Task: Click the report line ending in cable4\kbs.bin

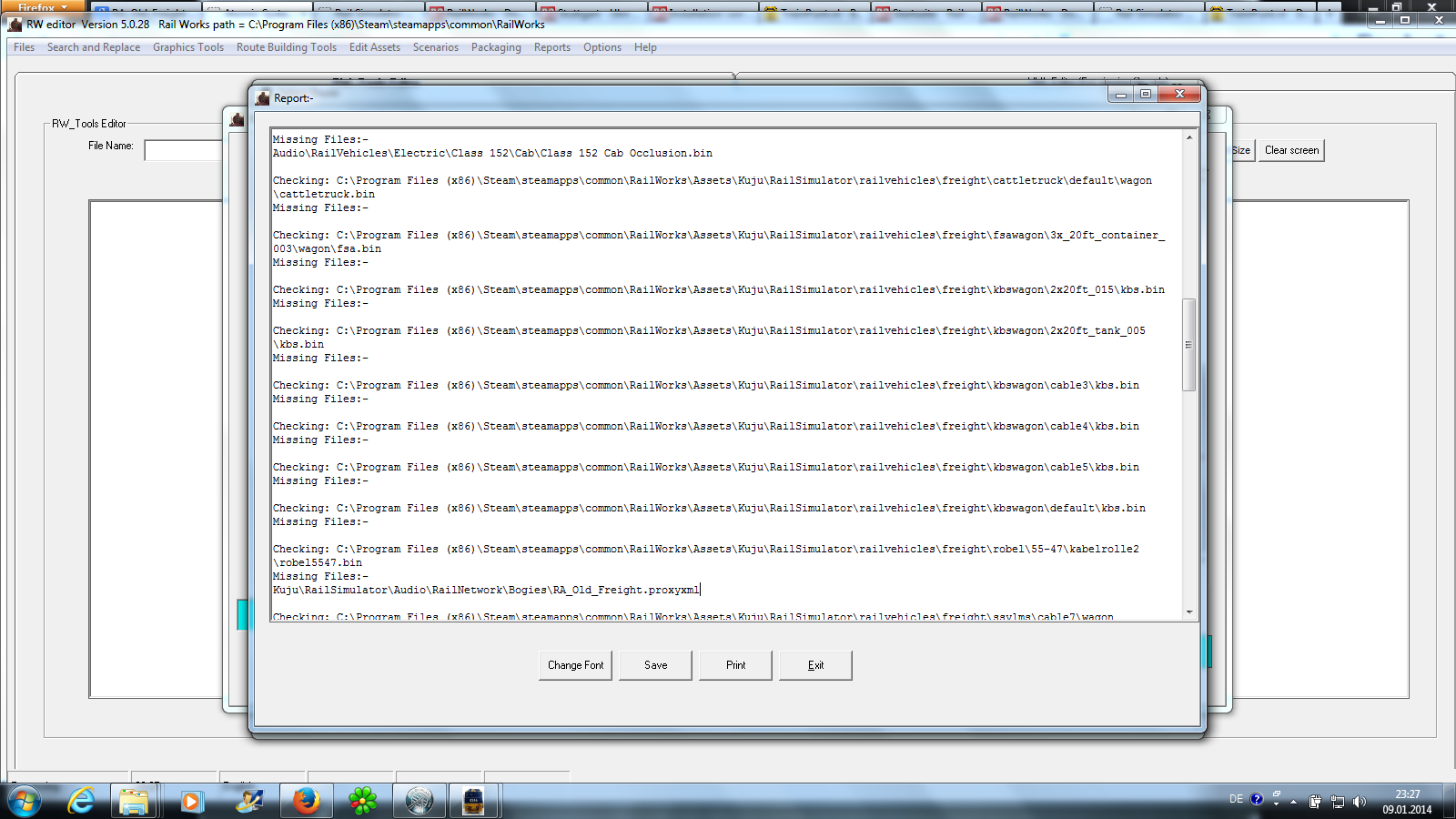Action: (x=706, y=426)
